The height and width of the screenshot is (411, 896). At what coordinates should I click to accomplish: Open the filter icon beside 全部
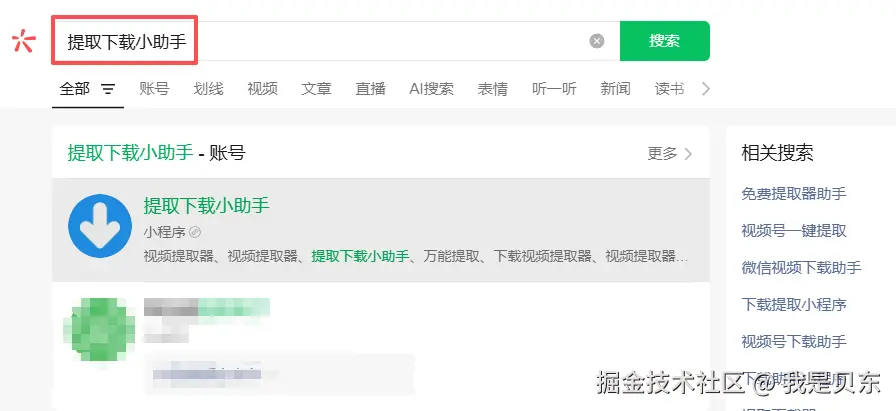tap(108, 89)
